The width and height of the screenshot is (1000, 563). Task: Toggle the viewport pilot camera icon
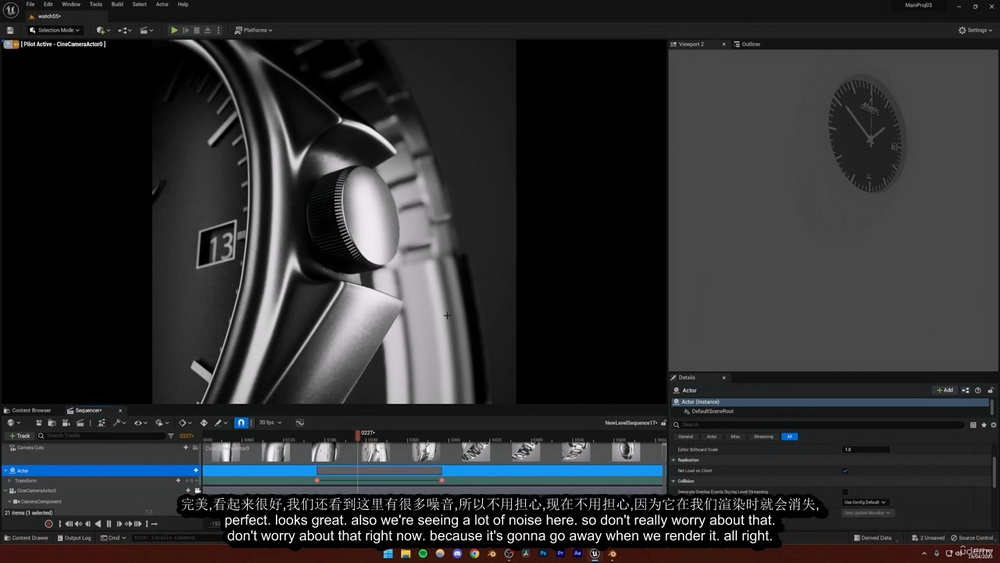[15, 44]
